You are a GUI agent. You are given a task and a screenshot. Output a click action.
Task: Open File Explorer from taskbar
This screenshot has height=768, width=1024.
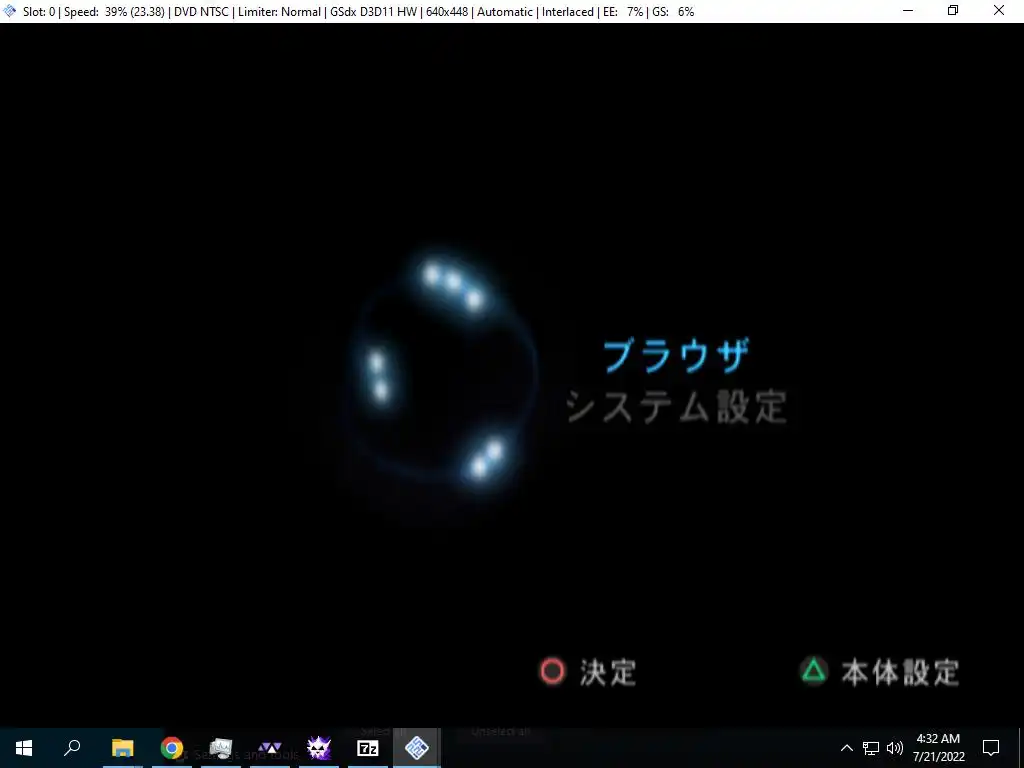[x=122, y=748]
